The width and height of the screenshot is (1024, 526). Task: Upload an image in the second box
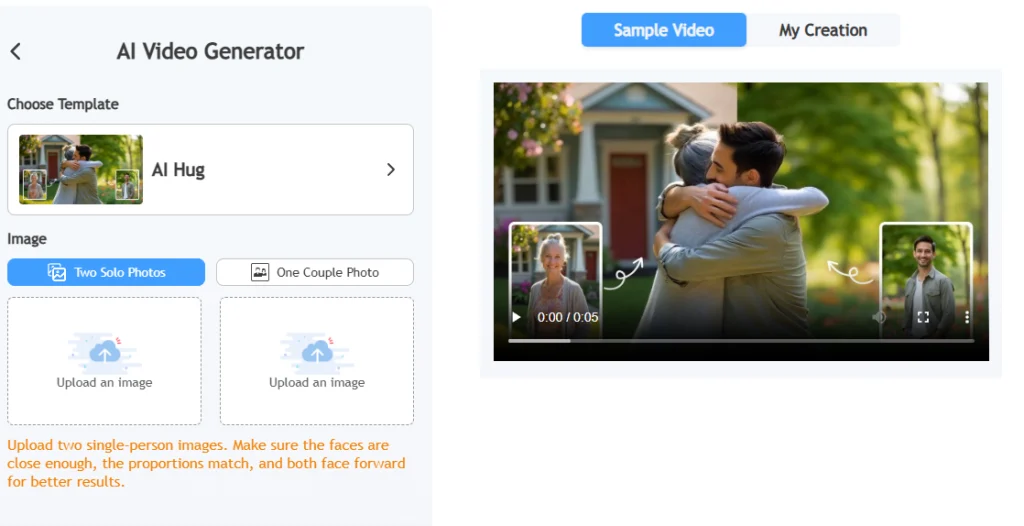tap(317, 361)
